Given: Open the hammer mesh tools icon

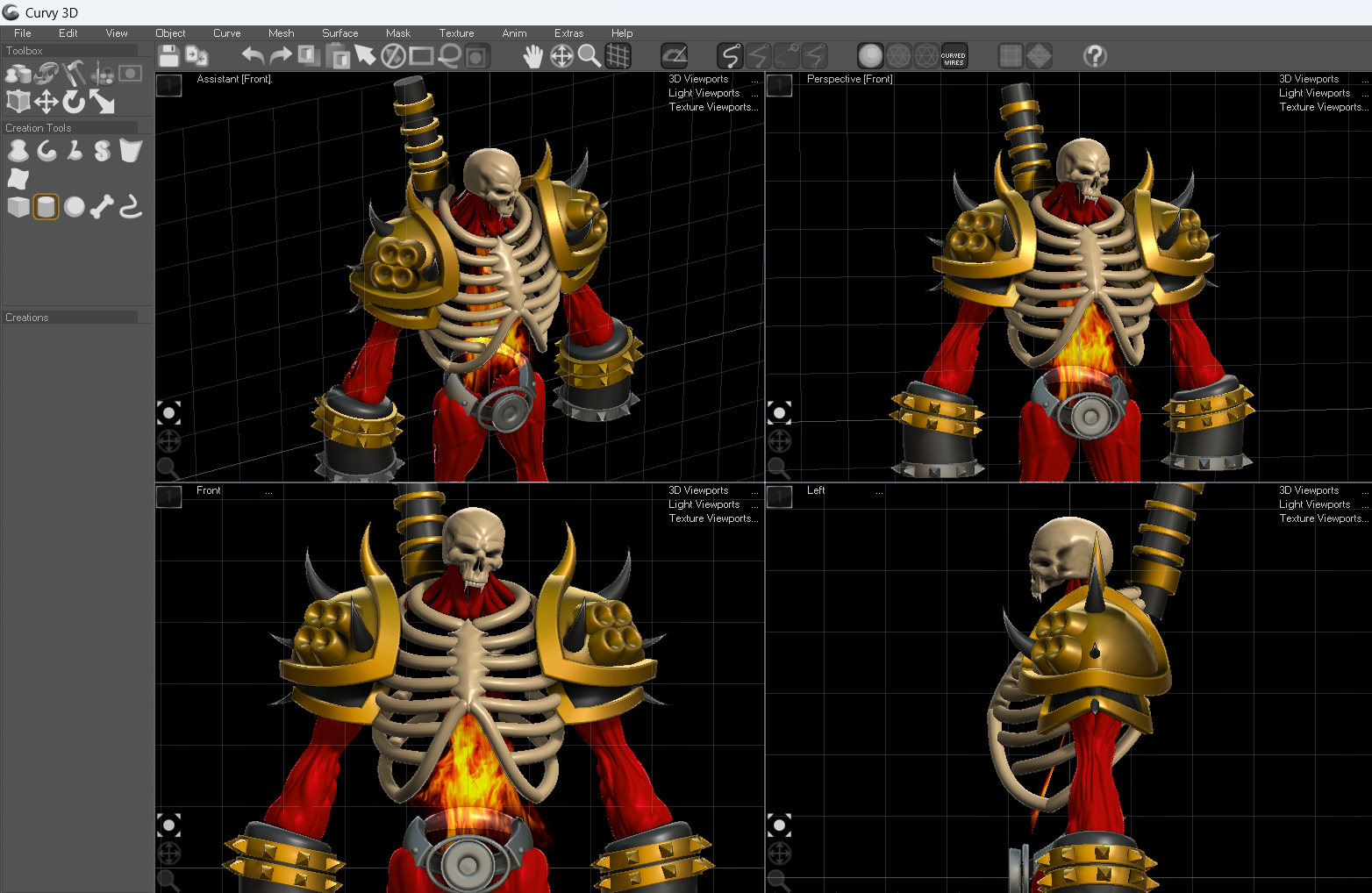Looking at the screenshot, I should click(x=75, y=74).
